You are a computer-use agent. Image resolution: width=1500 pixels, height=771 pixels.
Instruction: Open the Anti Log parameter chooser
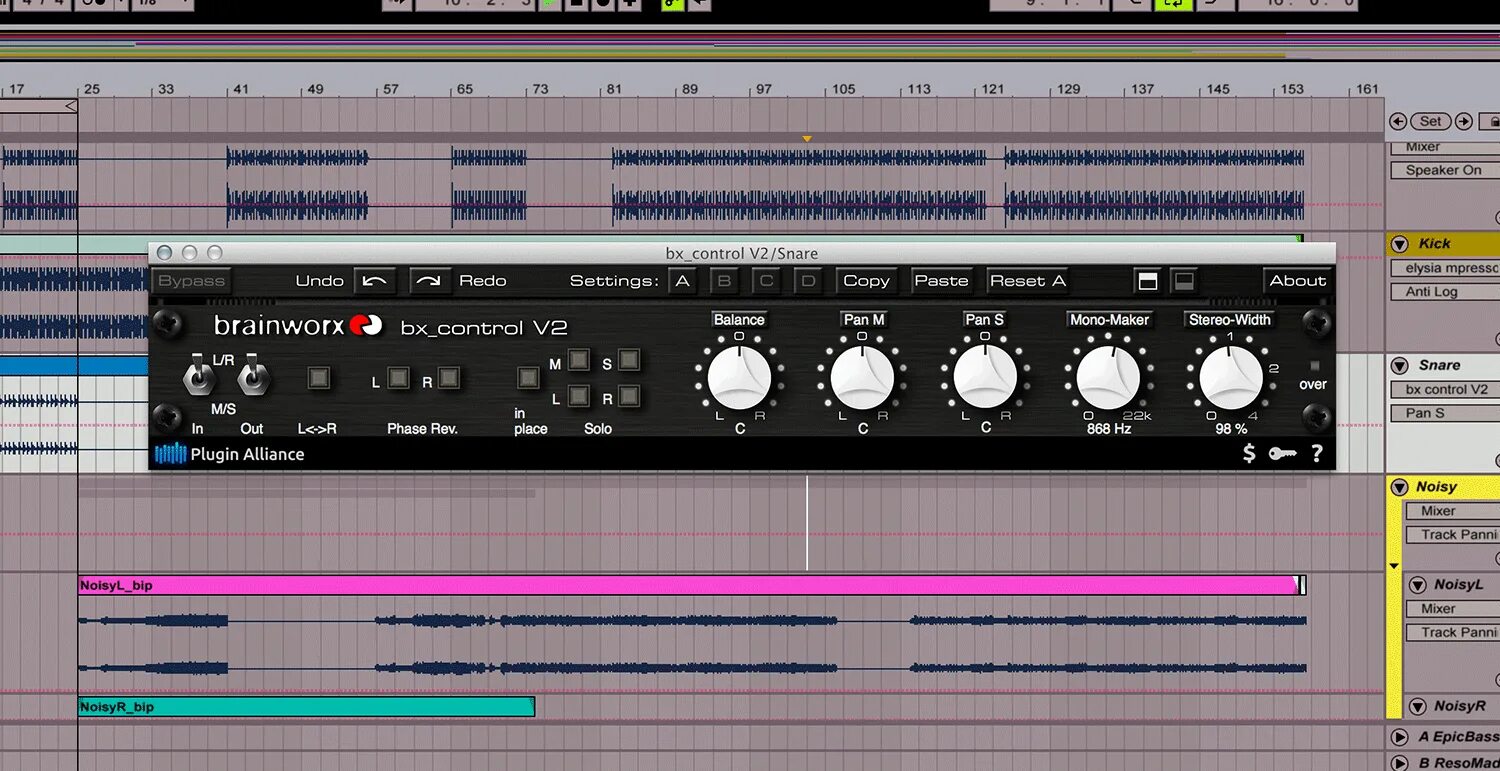pos(1445,292)
